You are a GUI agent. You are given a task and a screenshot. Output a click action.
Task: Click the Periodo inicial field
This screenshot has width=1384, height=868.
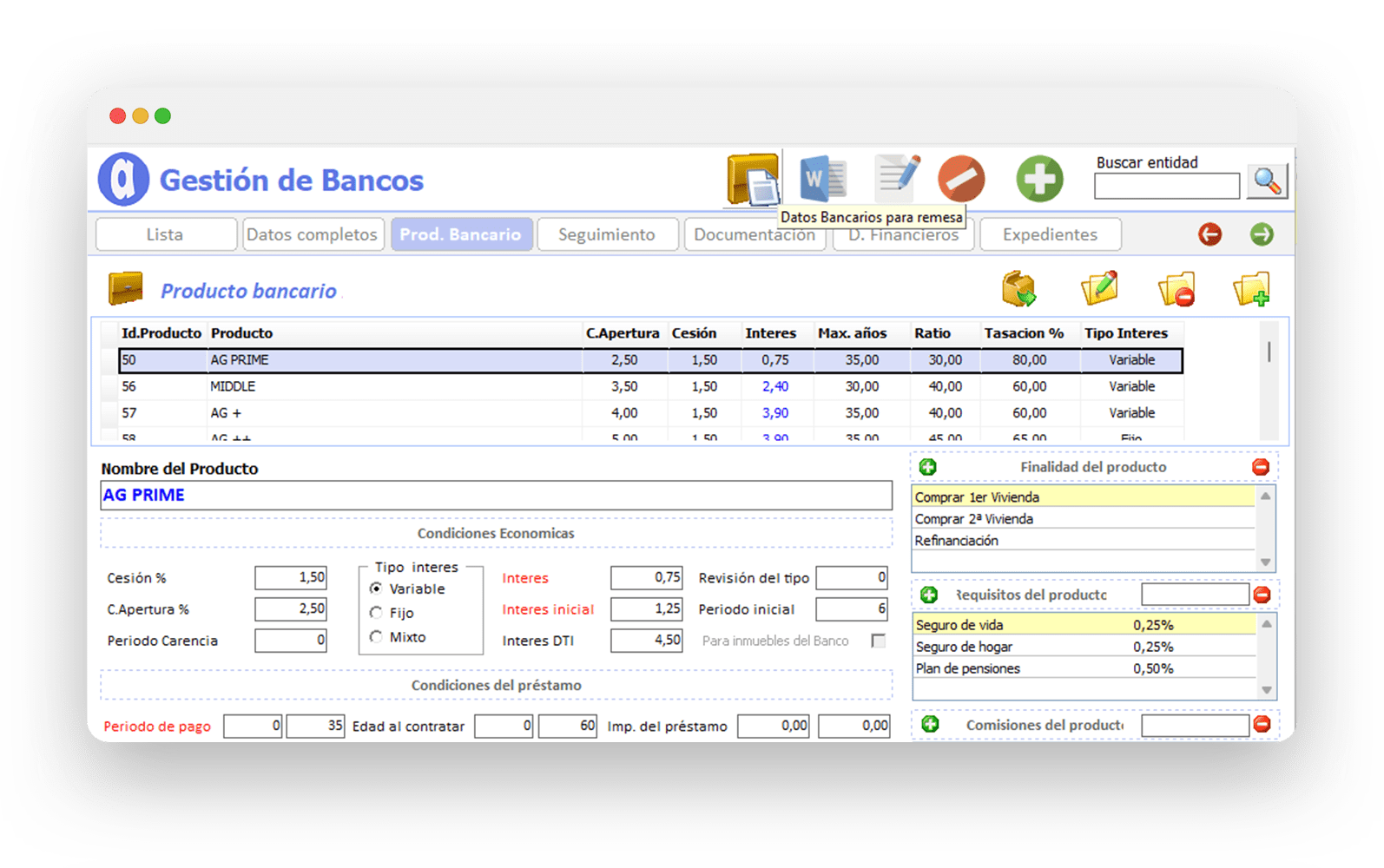coord(852,609)
